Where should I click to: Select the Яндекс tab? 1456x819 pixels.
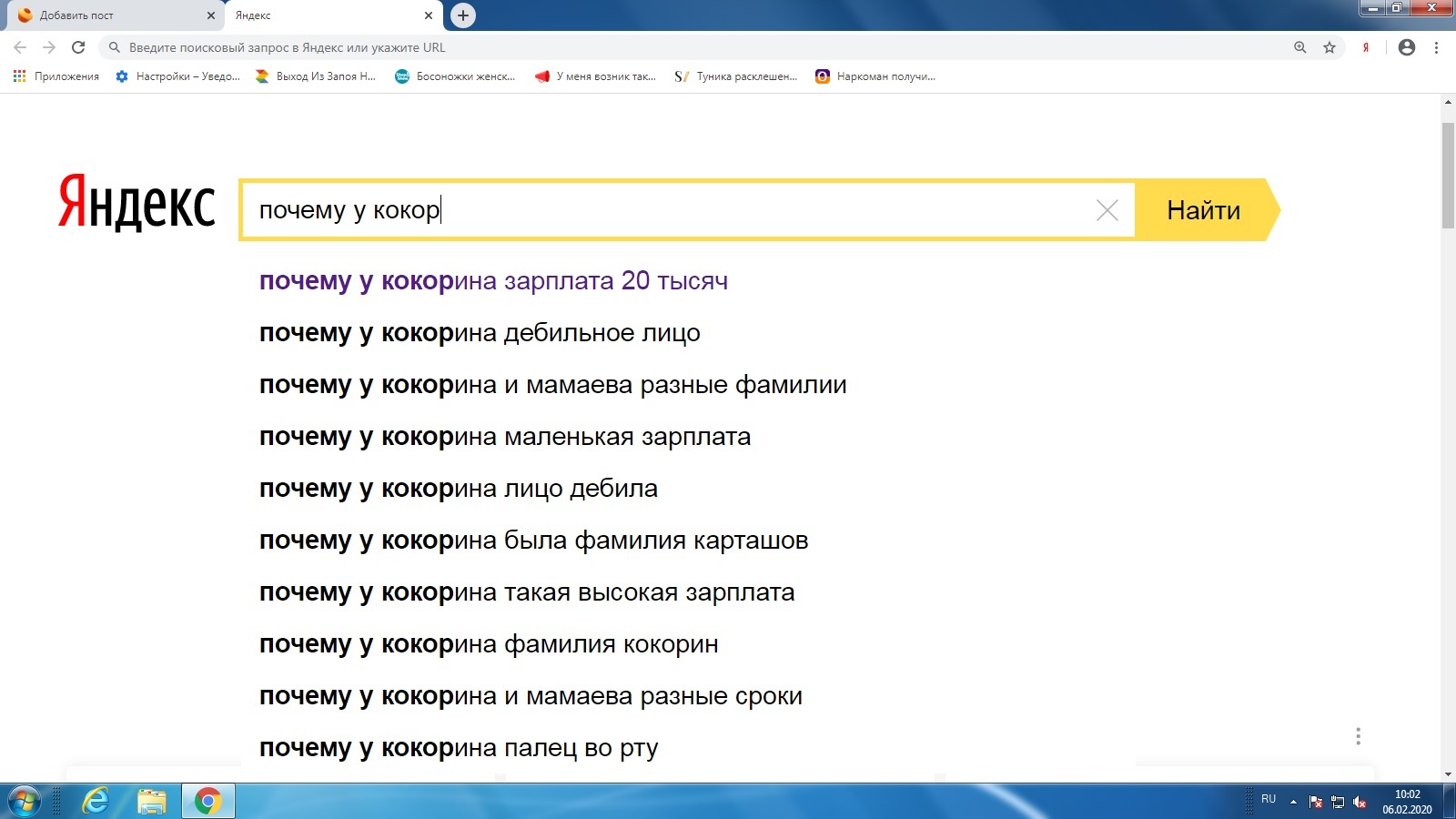[x=334, y=15]
